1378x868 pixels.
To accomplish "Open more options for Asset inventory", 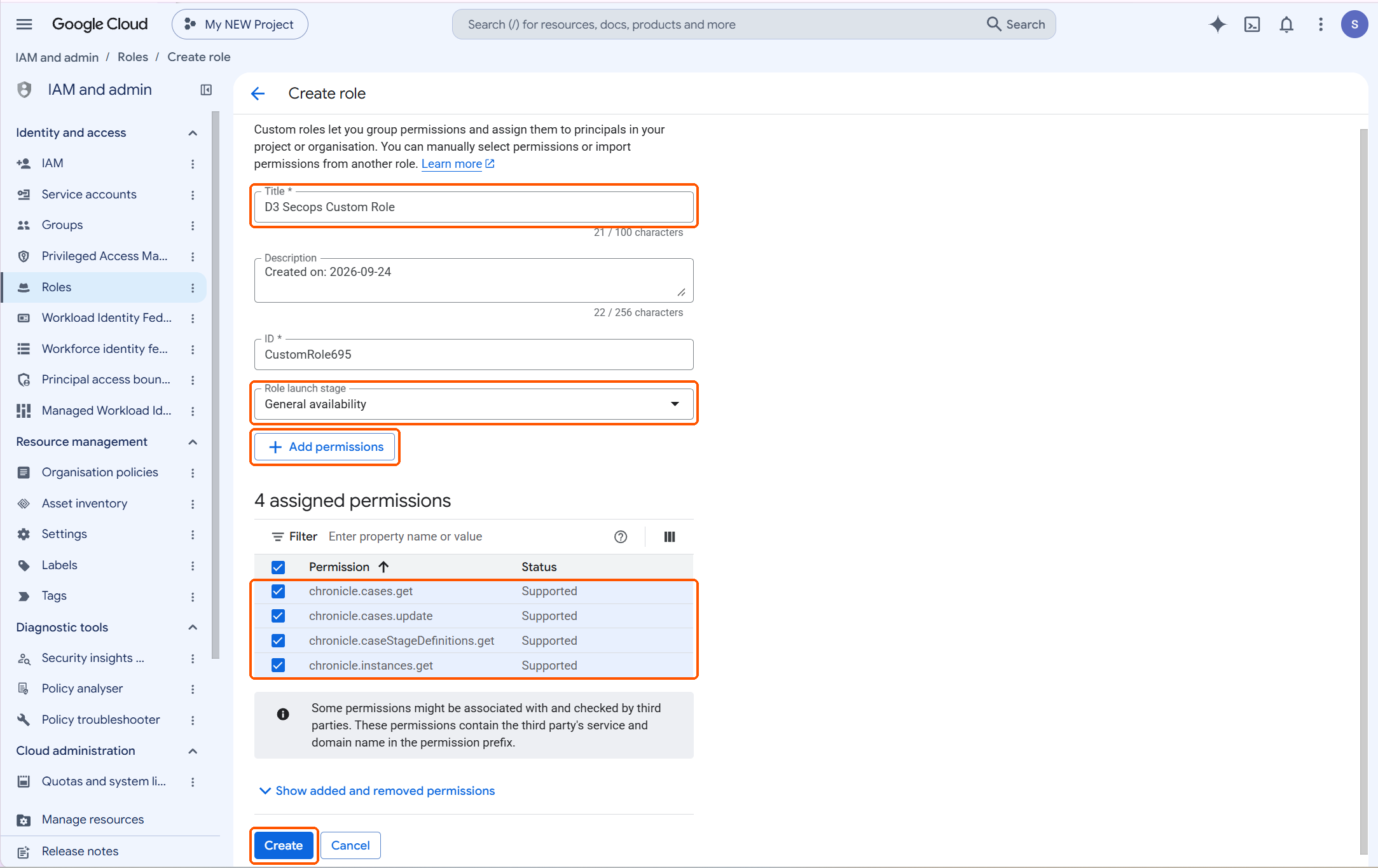I will click(193, 504).
